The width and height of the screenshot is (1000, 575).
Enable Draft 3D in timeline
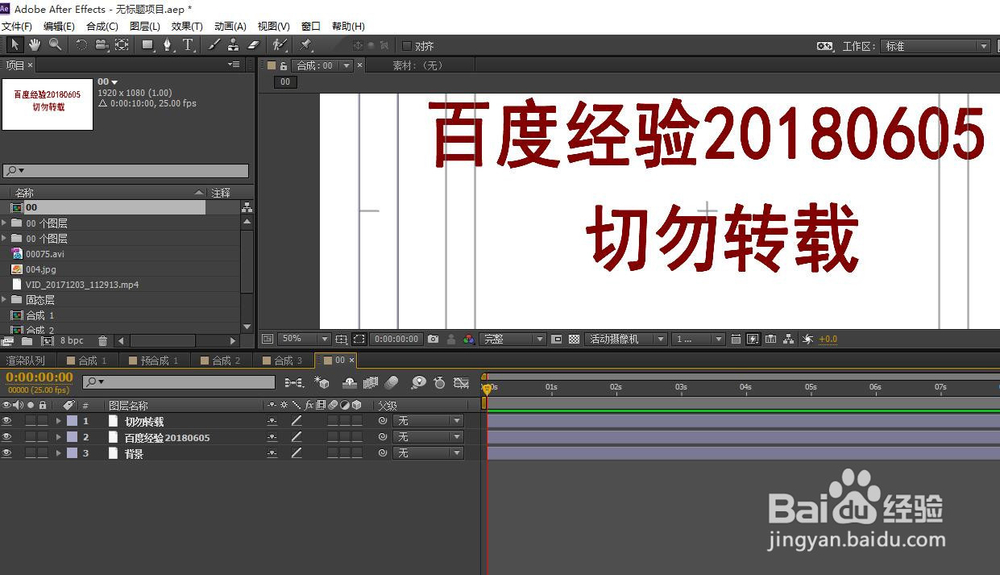click(322, 382)
